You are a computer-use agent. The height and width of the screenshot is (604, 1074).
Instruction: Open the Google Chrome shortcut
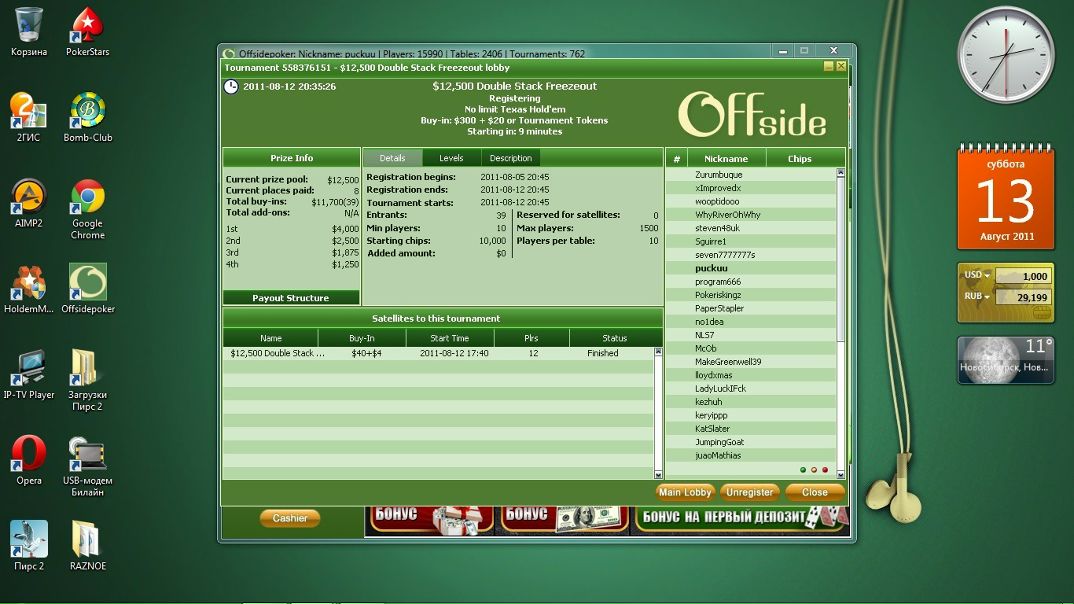click(x=87, y=197)
